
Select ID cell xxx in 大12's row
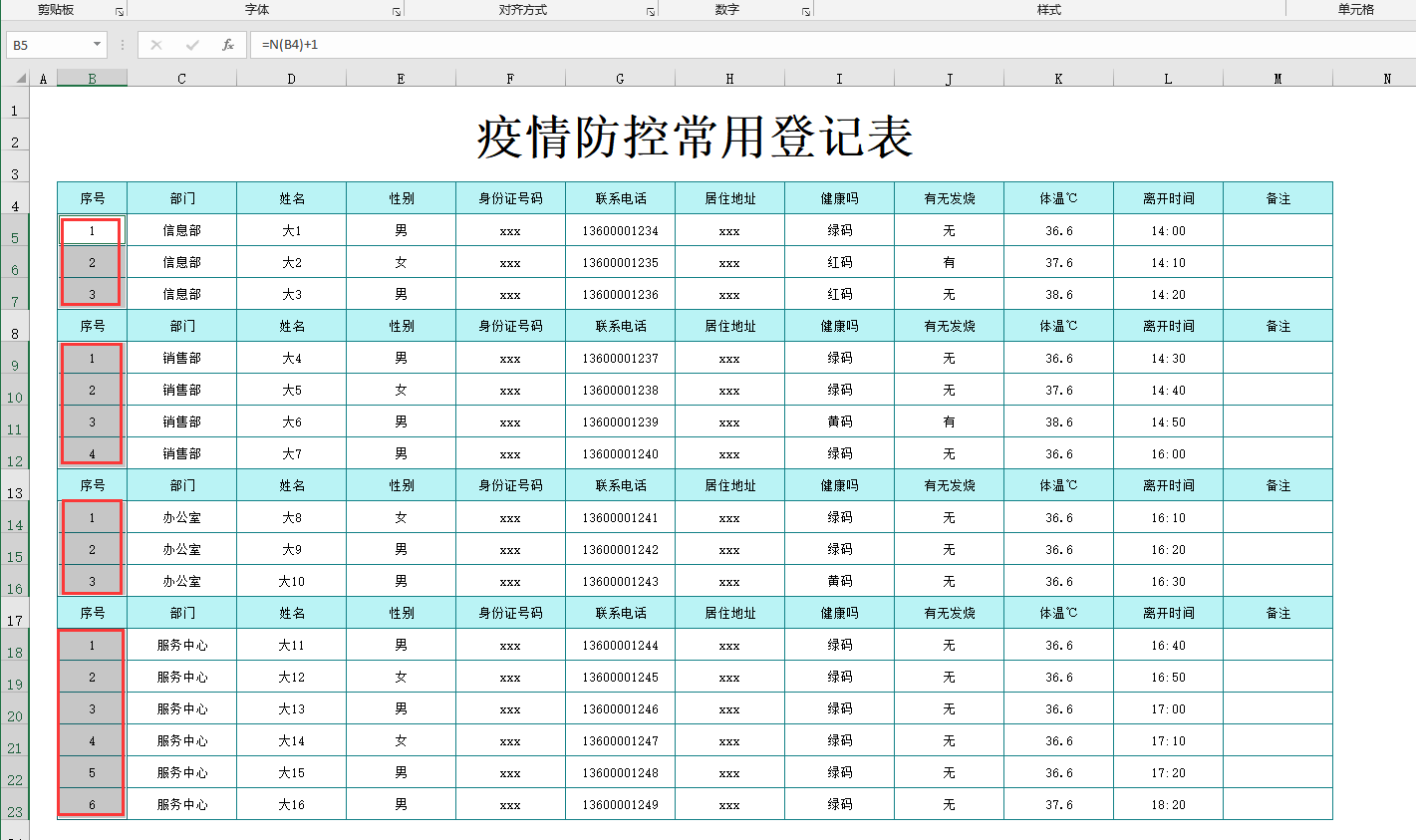510,677
